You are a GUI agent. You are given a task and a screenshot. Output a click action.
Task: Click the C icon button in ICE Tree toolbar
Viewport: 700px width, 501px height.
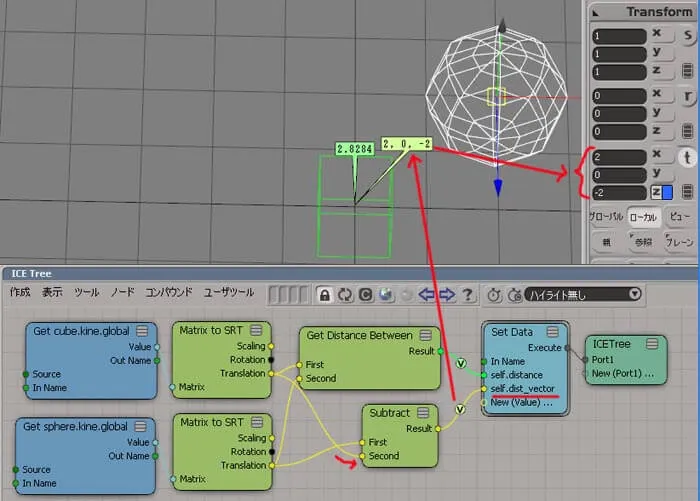(x=366, y=295)
